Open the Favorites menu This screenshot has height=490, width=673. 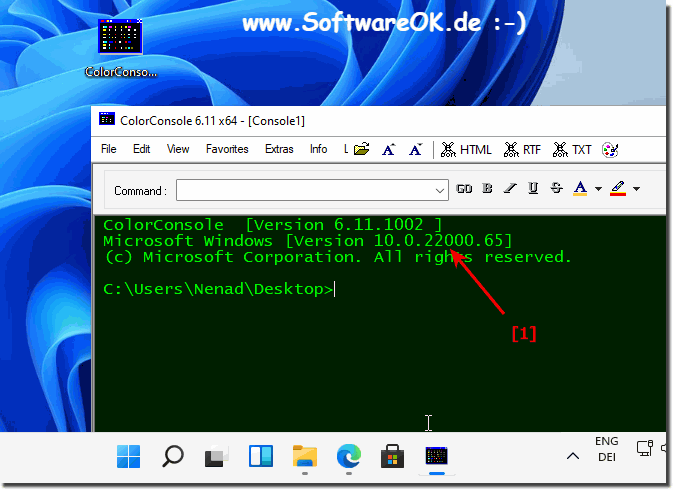click(x=227, y=149)
